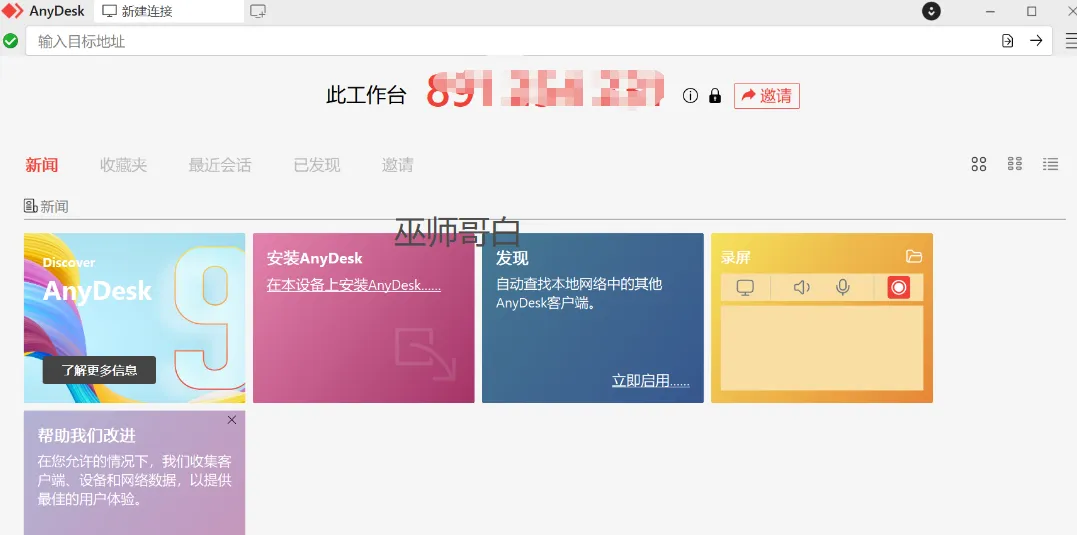Viewport: 1077px width, 535px height.
Task: Click the round download indicator icon
Action: coord(931,11)
